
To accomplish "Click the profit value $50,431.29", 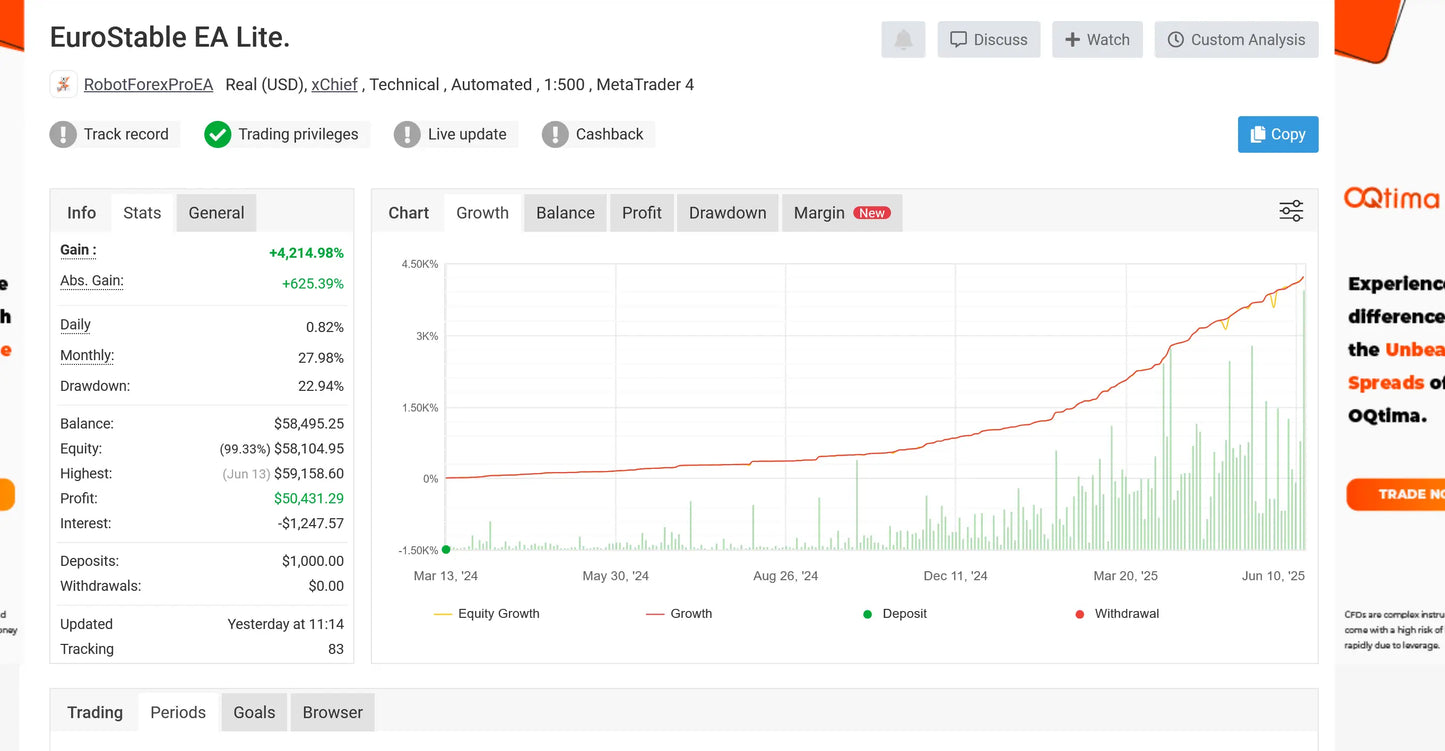I will [x=309, y=499].
